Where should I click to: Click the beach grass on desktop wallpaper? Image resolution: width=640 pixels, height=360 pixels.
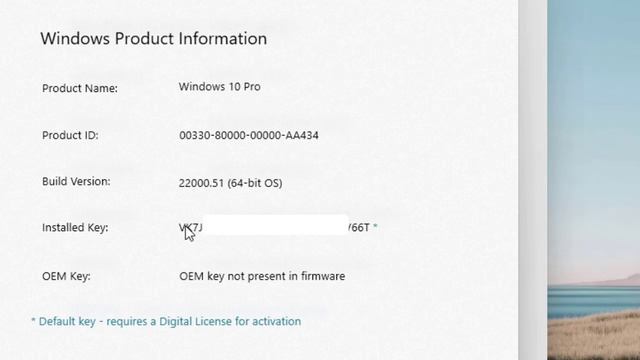point(593,337)
